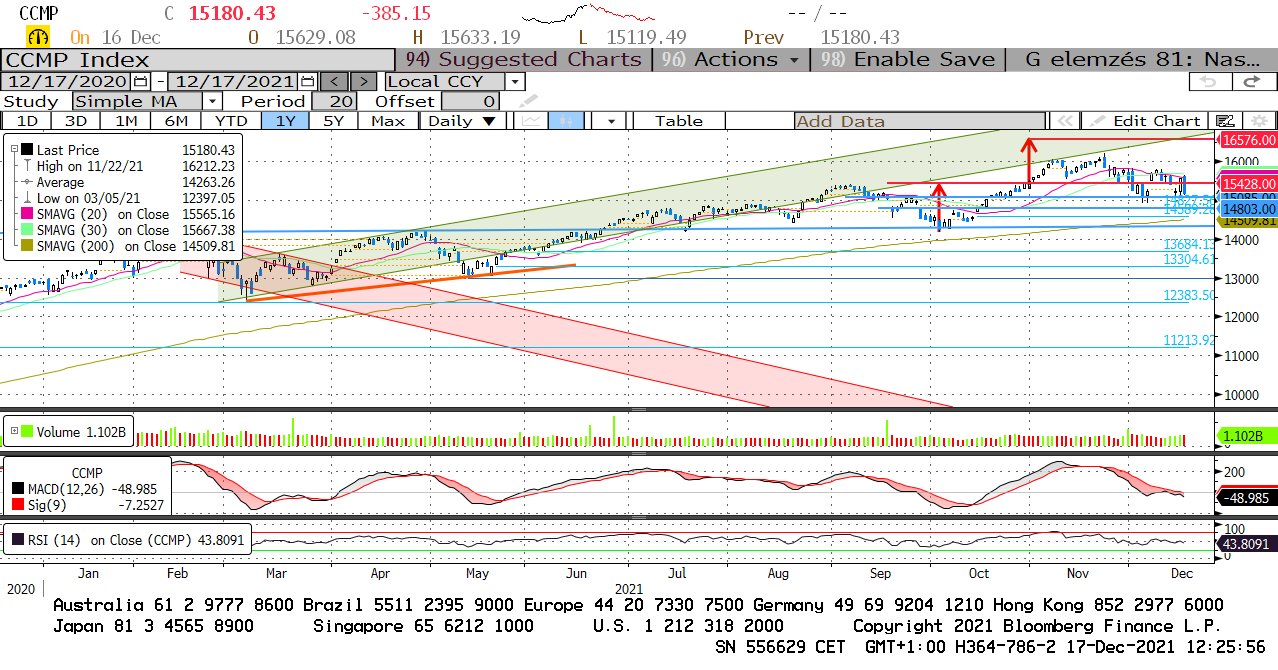Viewport: 1278px width, 670px height.
Task: Open the chart type dropdown arrow
Action: tap(609, 121)
